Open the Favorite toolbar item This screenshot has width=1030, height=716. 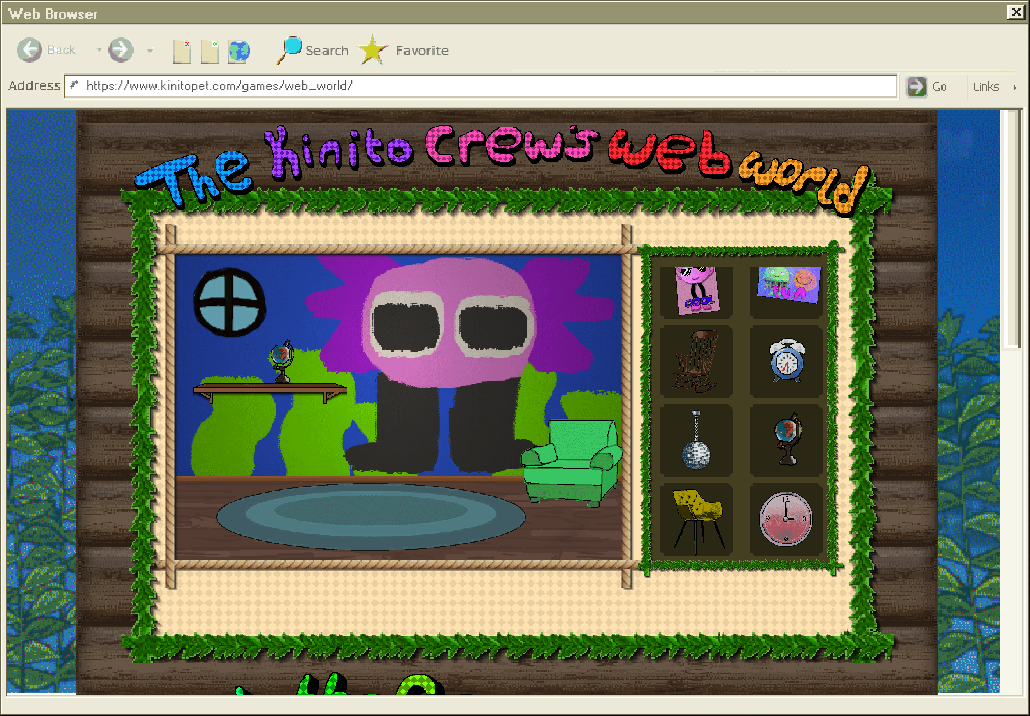point(404,50)
